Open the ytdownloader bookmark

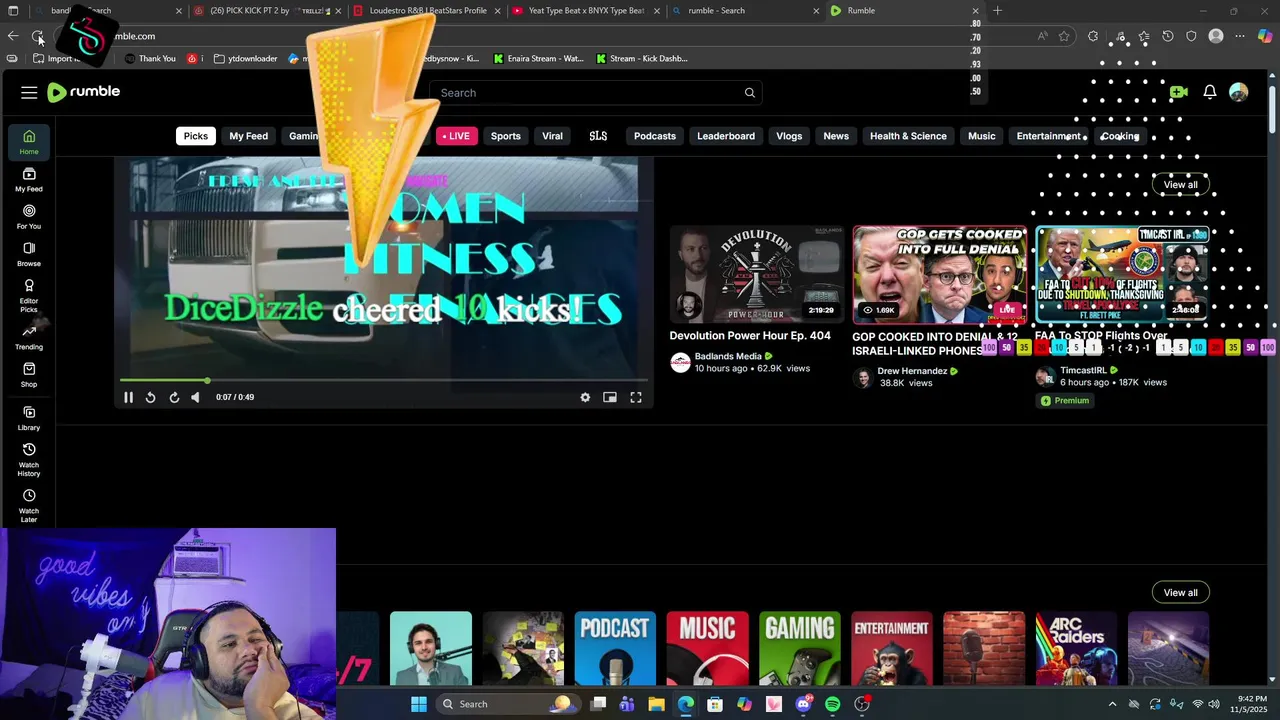pos(245,58)
